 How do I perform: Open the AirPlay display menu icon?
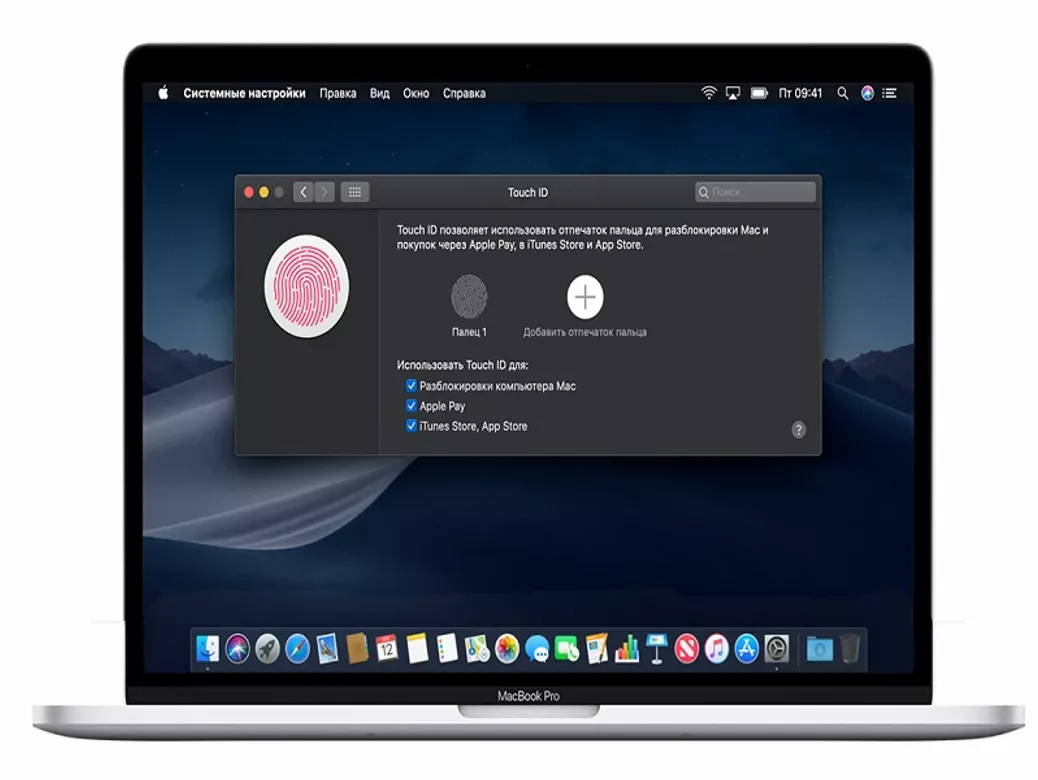tap(733, 93)
